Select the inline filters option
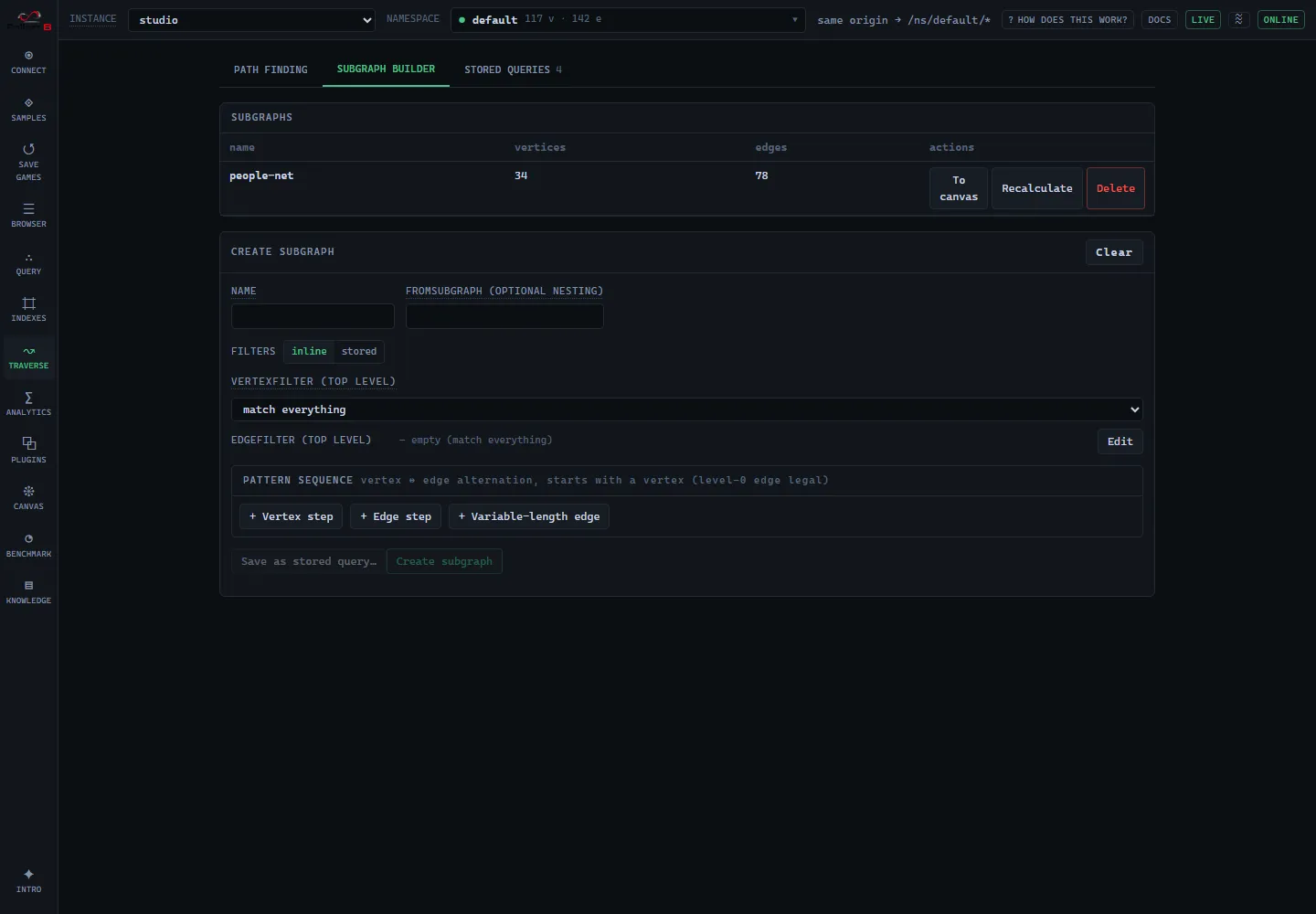This screenshot has width=1316, height=914. (x=309, y=352)
